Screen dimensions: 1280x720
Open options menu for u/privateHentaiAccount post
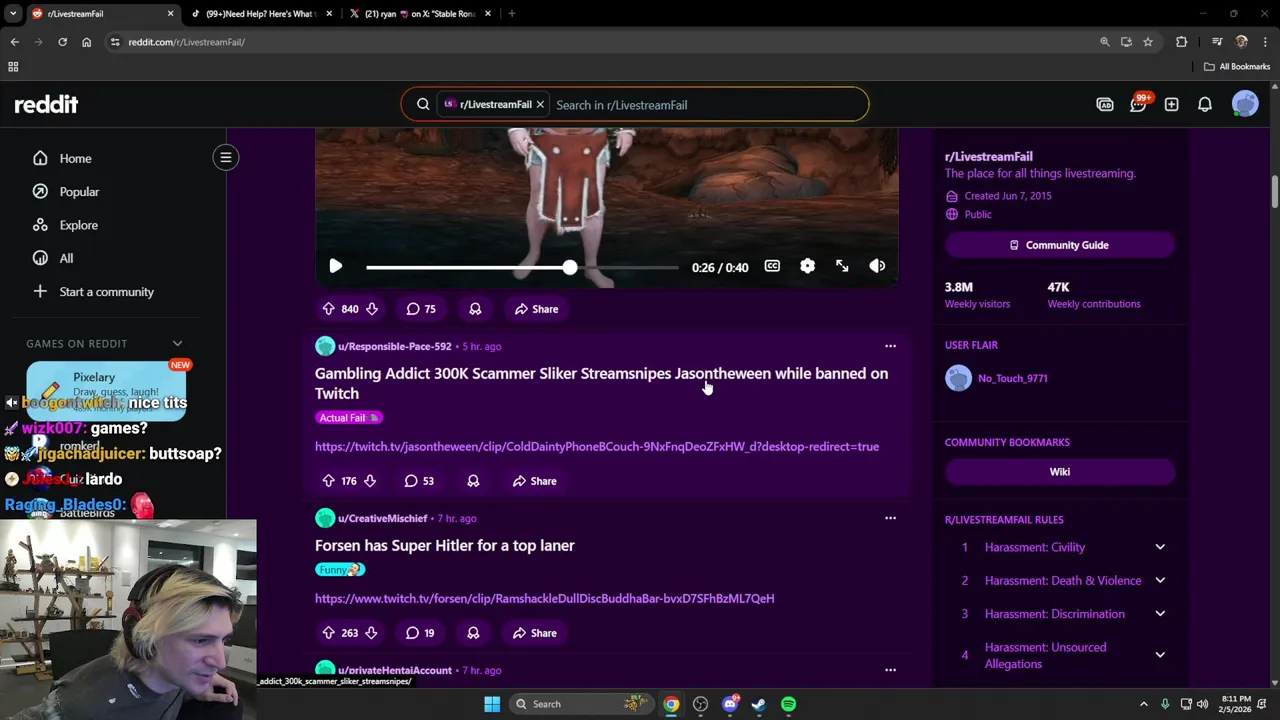tap(890, 670)
